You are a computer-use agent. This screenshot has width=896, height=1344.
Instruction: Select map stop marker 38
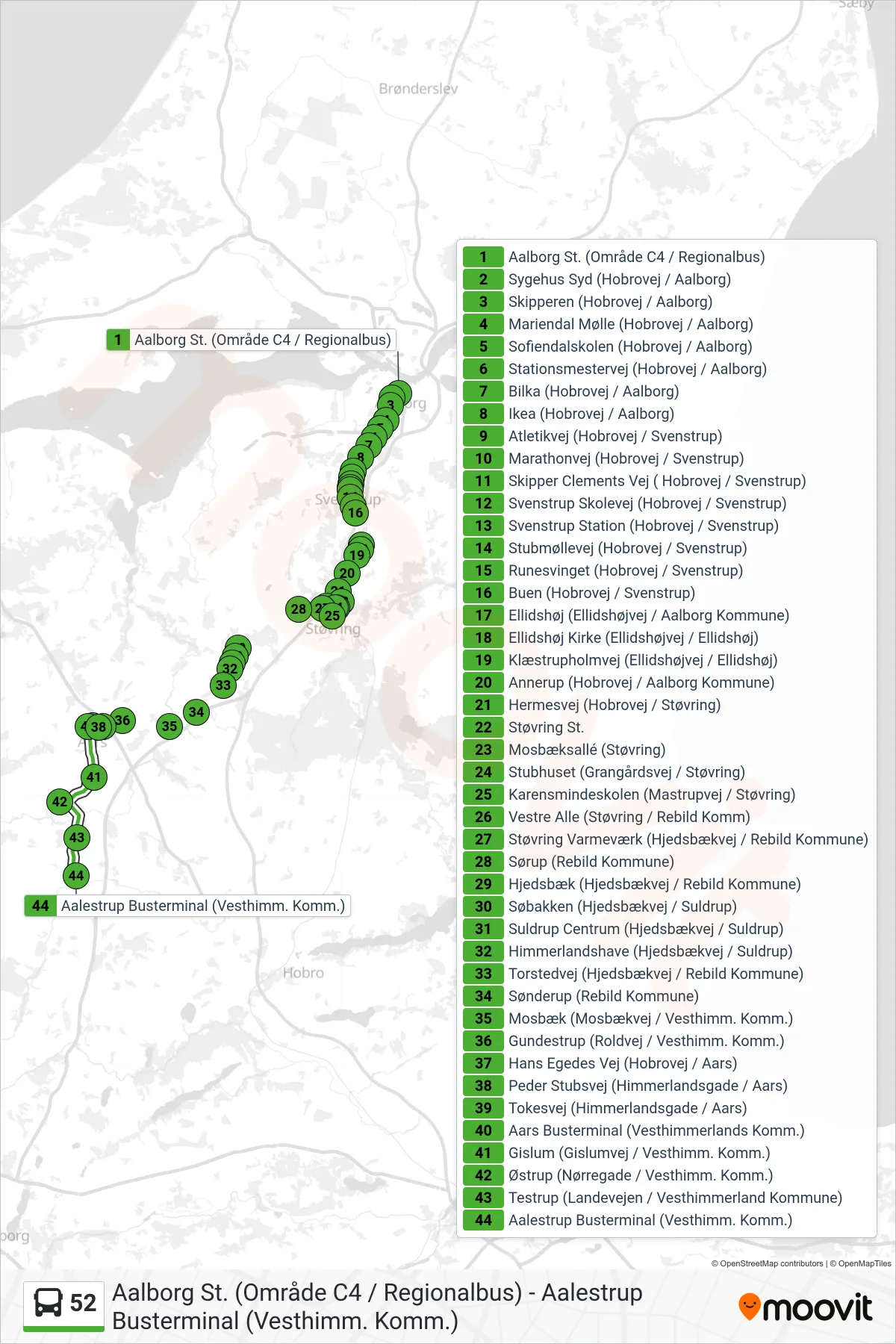click(x=99, y=727)
